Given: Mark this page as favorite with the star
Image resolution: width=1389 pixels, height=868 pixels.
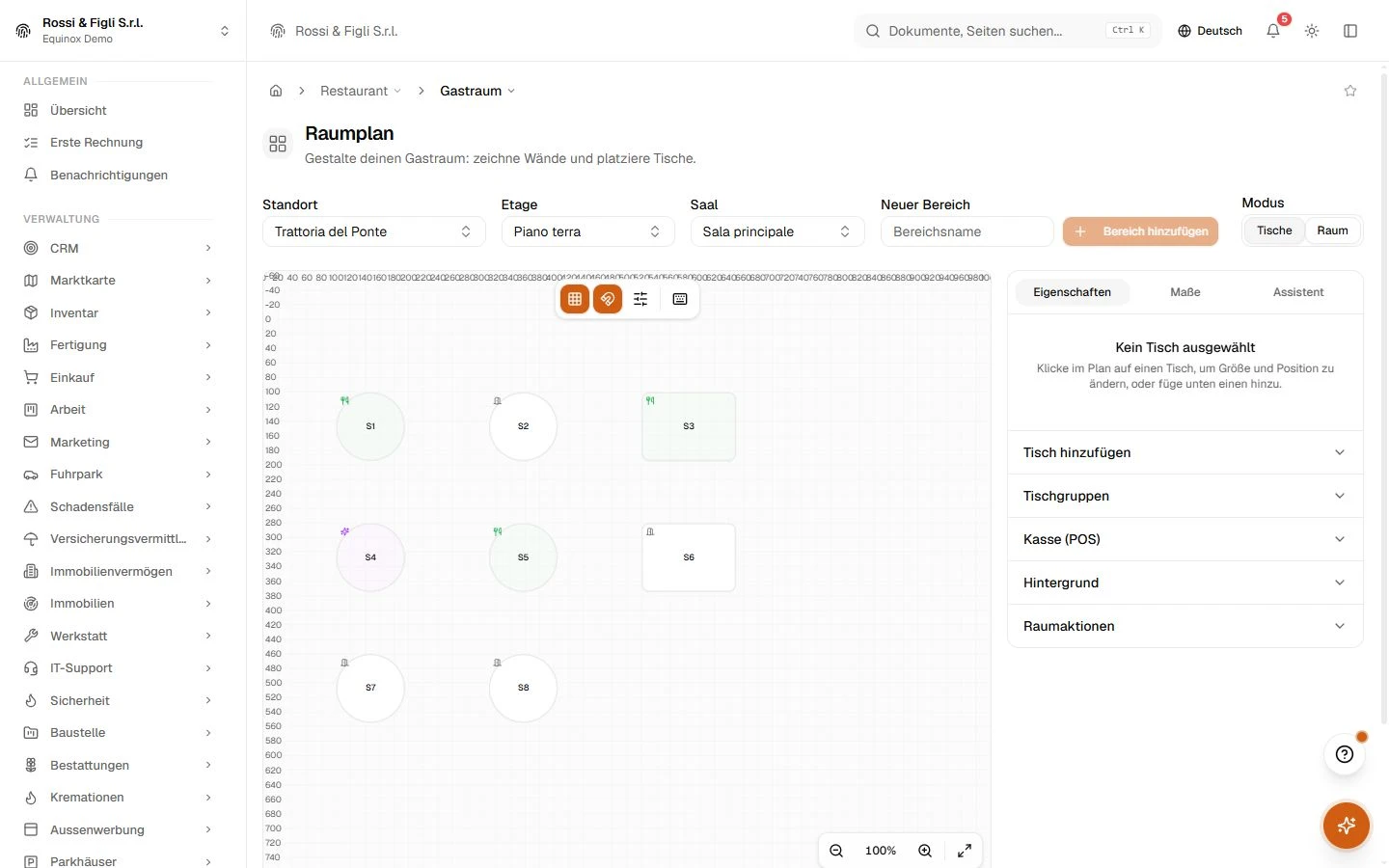Looking at the screenshot, I should (1350, 91).
